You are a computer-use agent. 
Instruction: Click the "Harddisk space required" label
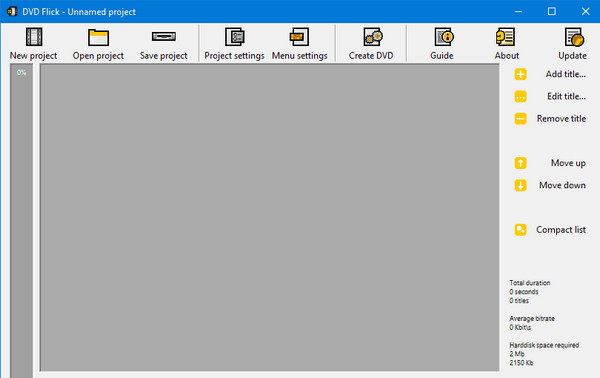(x=544, y=345)
